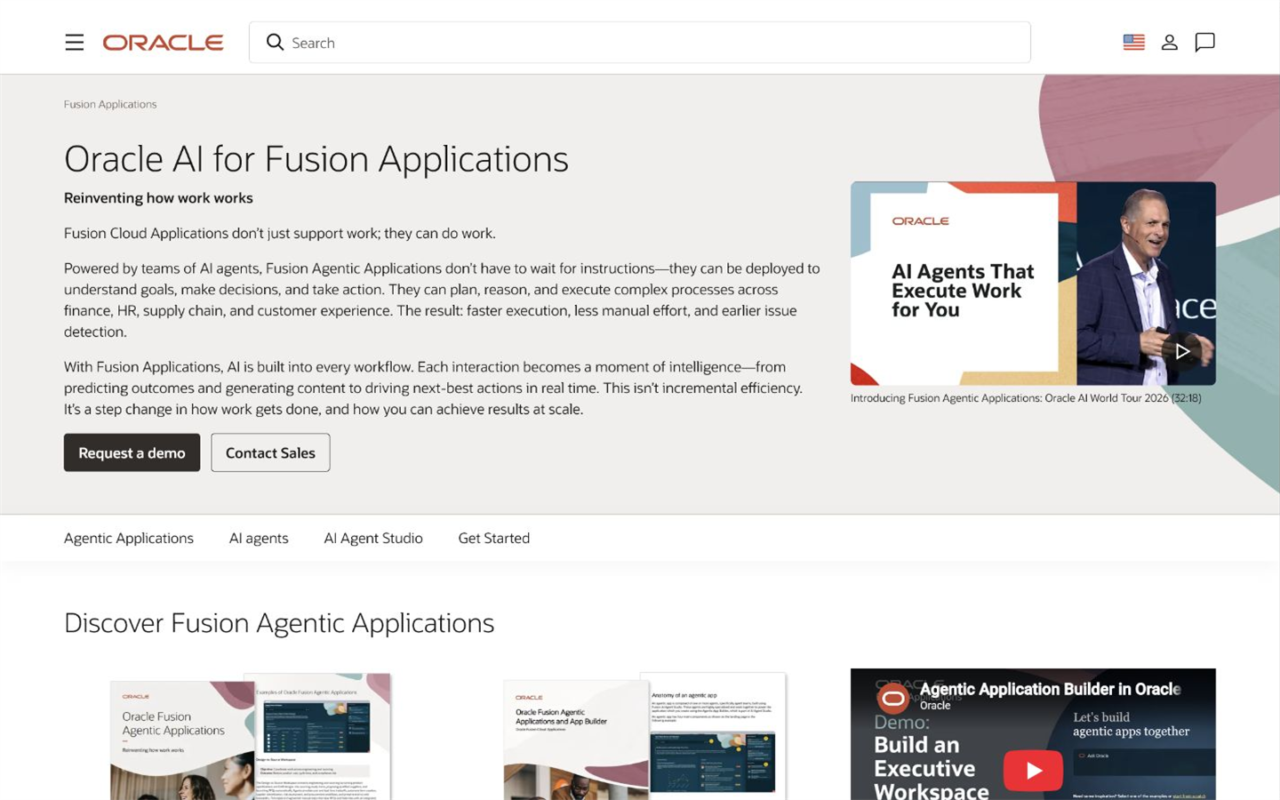Focus the Search input field
This screenshot has height=800, width=1280.
[640, 42]
